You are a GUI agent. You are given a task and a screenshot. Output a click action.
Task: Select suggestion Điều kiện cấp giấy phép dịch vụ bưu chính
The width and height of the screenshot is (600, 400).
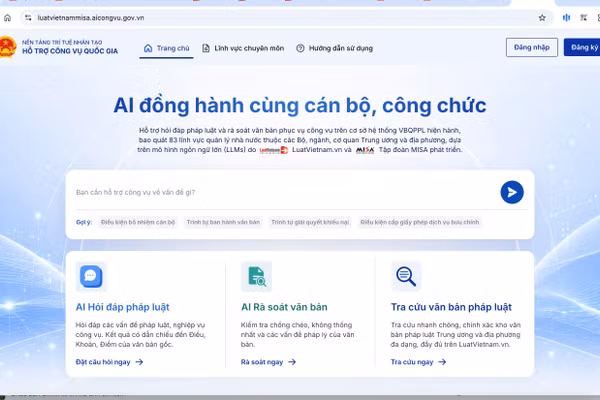[x=420, y=222]
